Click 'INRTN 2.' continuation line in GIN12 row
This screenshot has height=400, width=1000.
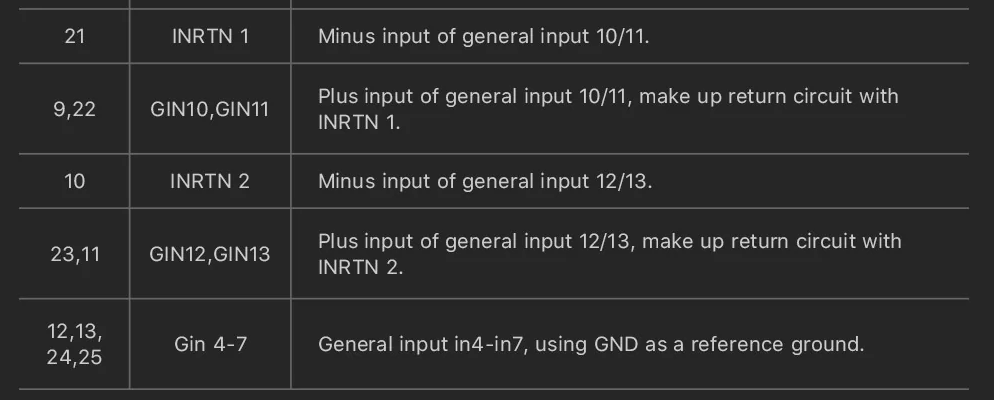click(x=360, y=267)
